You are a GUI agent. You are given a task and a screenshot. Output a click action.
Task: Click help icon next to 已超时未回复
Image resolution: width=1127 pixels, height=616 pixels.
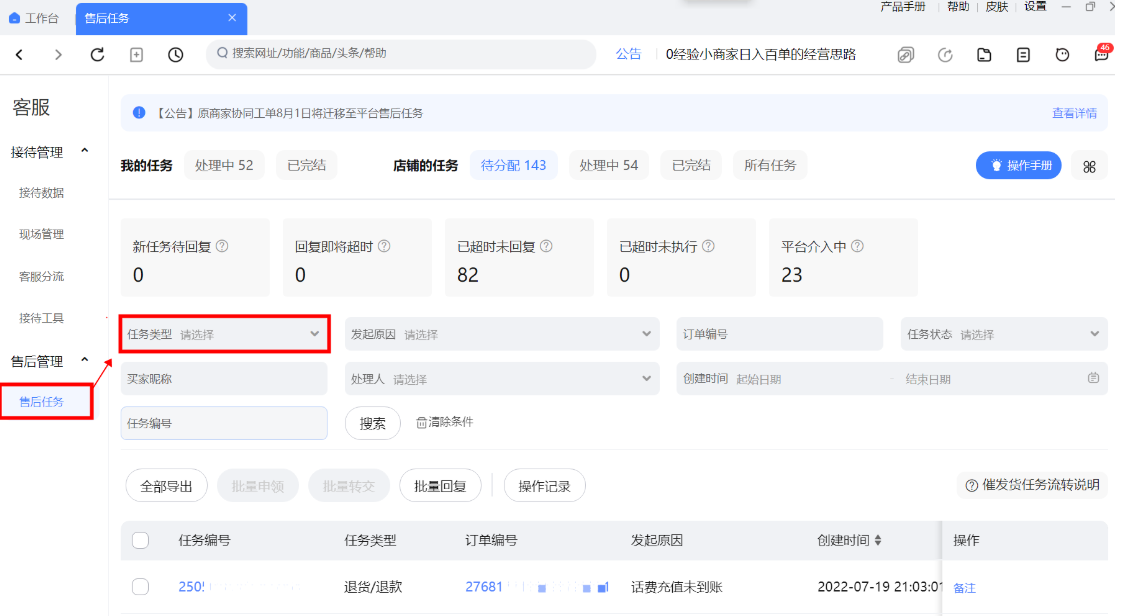coord(546,246)
